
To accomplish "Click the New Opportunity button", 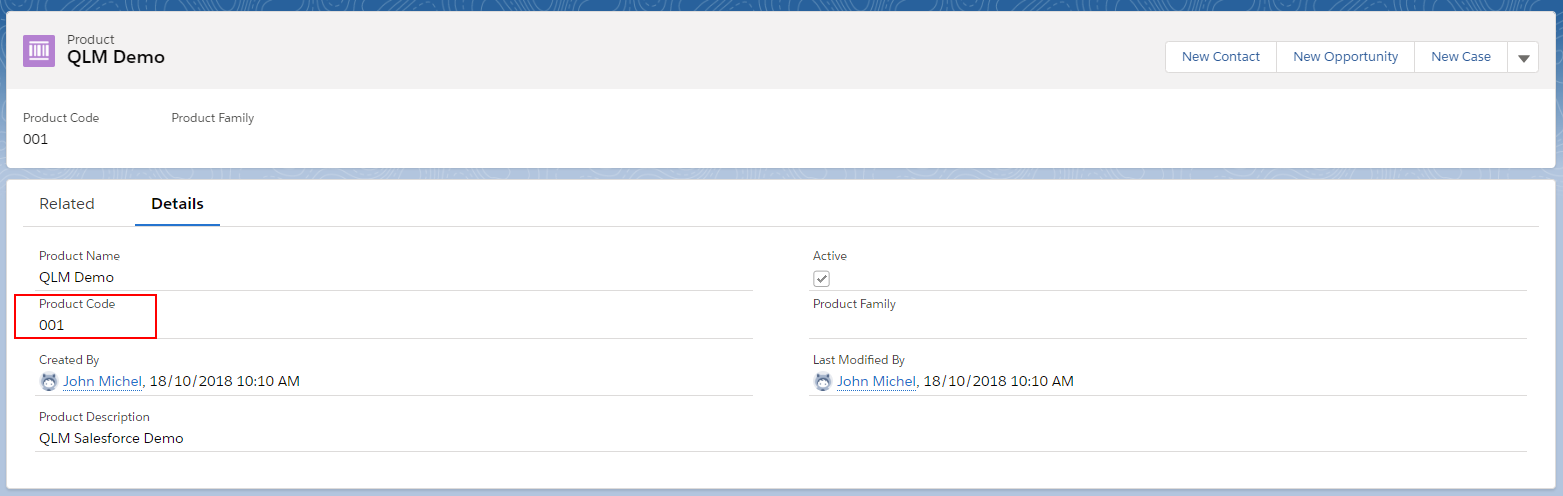I will click(x=1346, y=57).
